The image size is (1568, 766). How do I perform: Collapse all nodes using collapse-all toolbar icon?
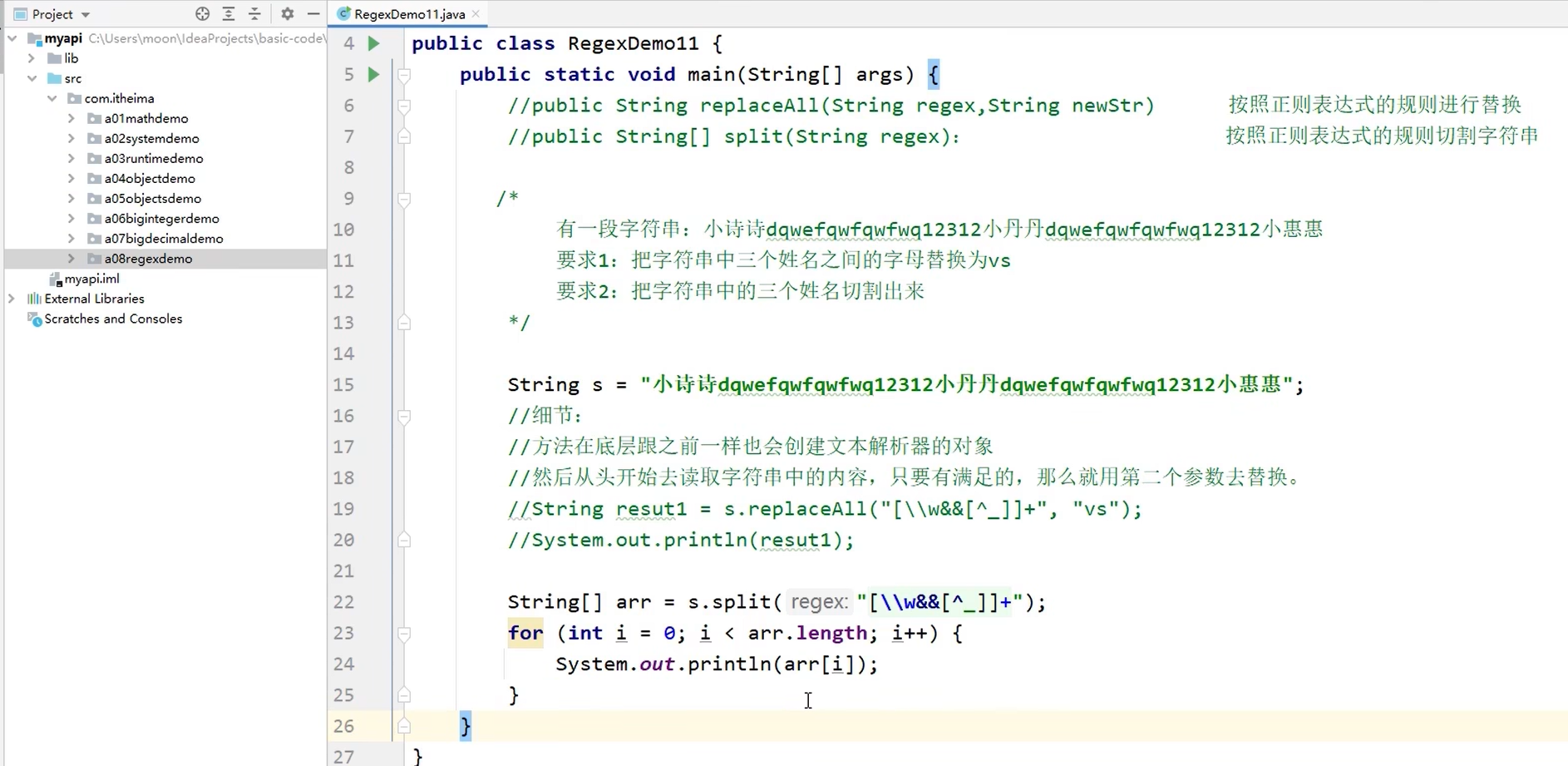tap(254, 13)
